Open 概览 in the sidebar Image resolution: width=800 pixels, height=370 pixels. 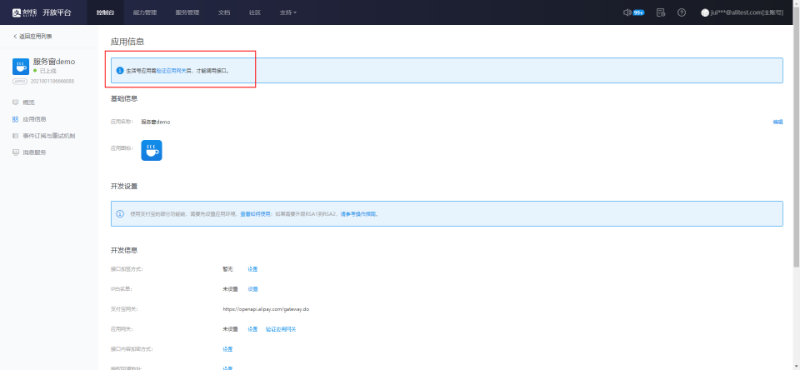(30, 102)
